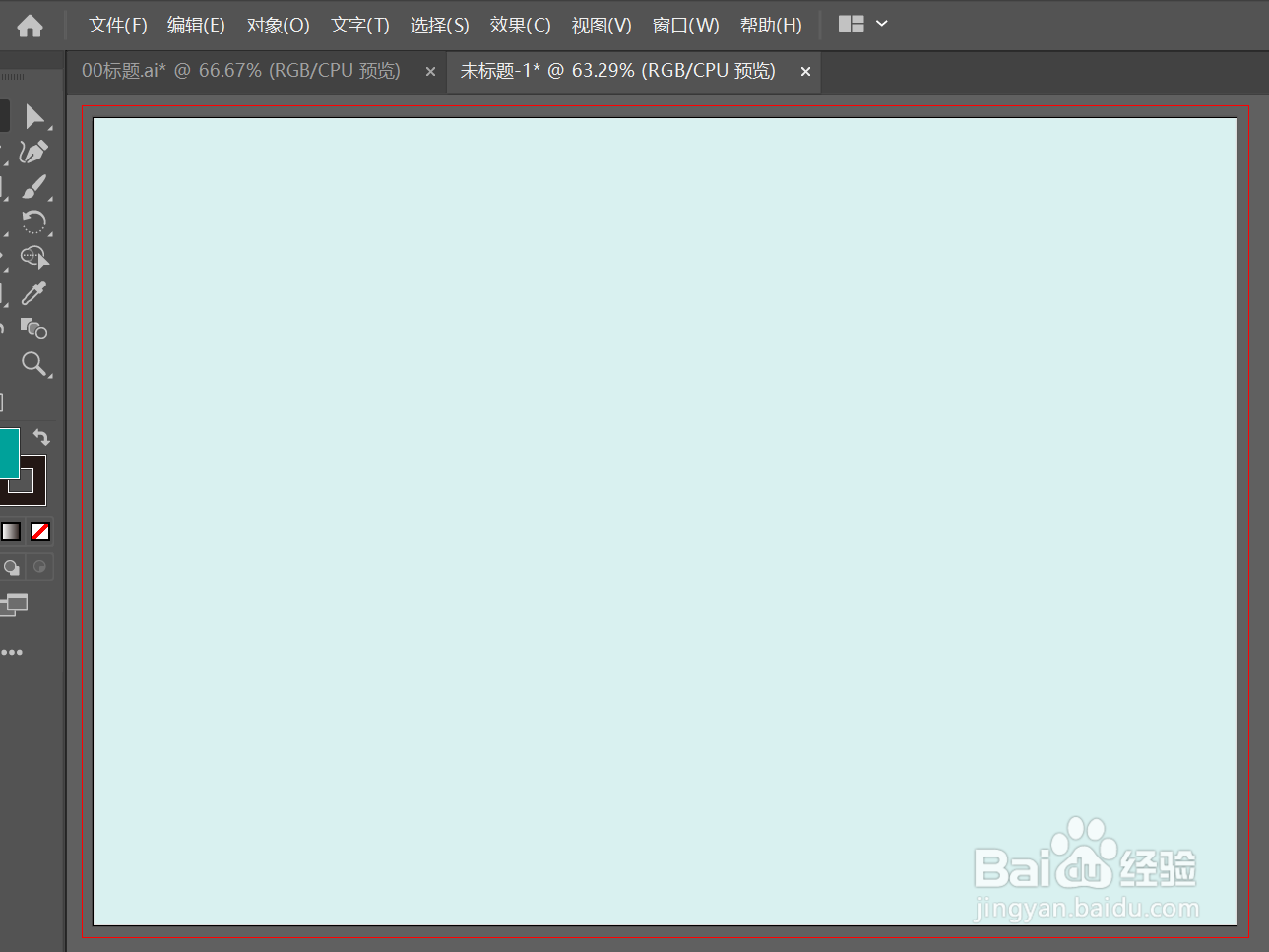Click the Home icon
Viewport: 1269px width, 952px height.
point(31,26)
